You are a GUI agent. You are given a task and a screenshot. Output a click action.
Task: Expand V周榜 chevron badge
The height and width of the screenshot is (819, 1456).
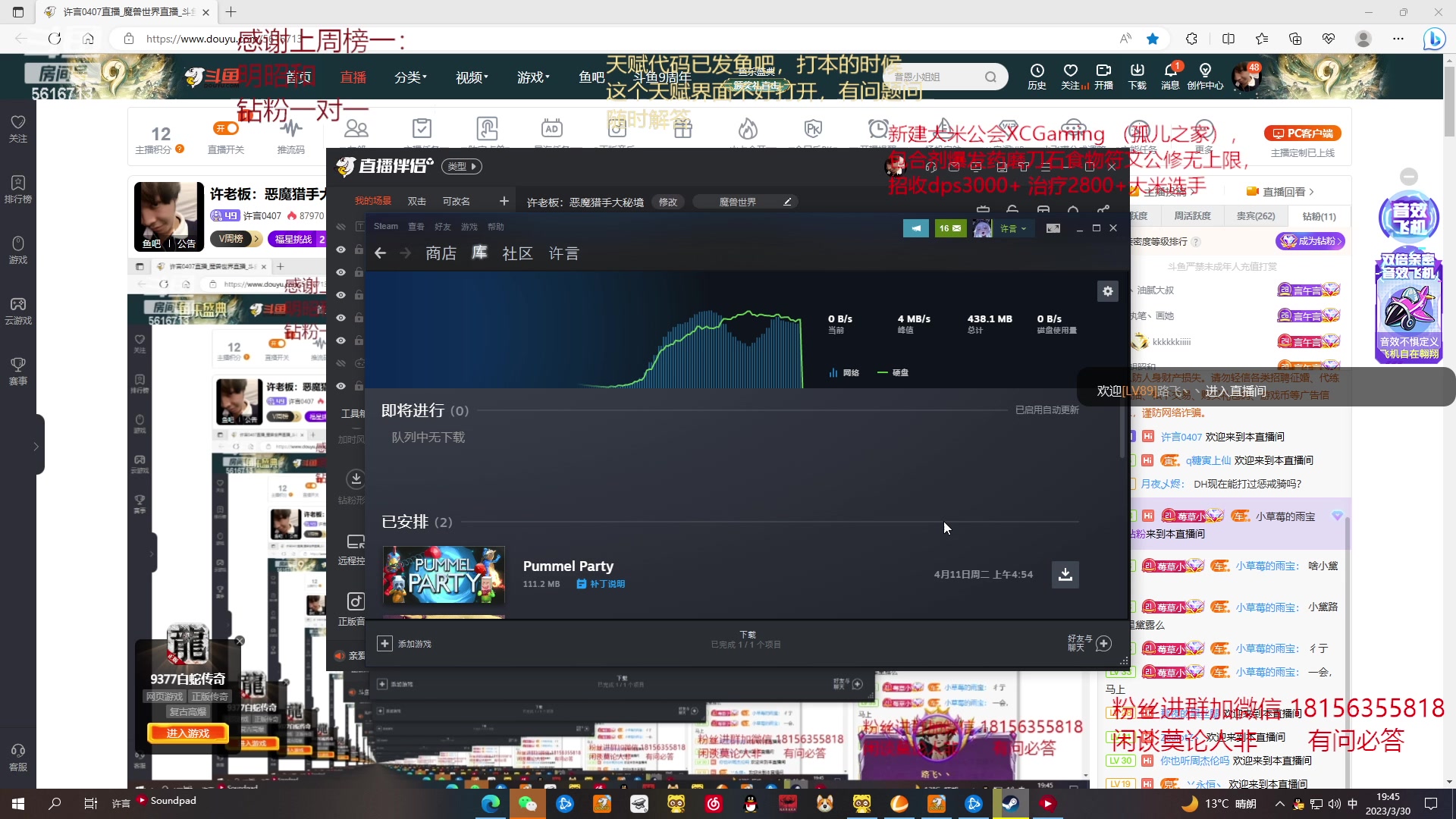click(x=236, y=239)
